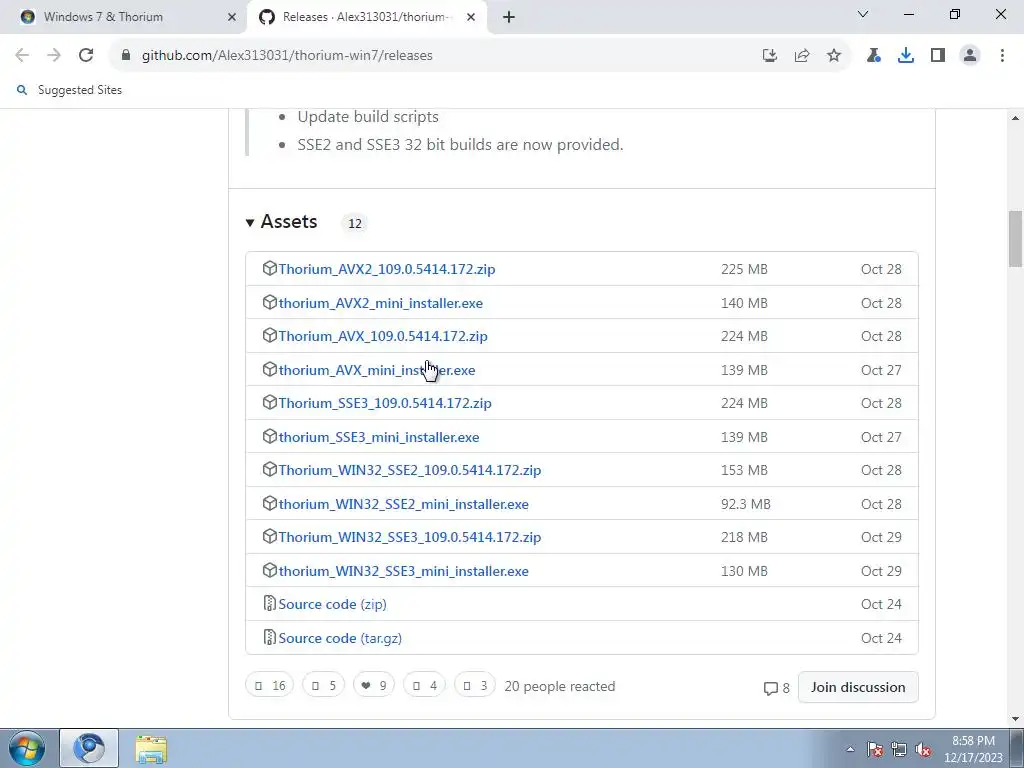1024x768 pixels.
Task: Download Thorium_SSE3_109.0.5414.172.zip
Action: click(385, 404)
